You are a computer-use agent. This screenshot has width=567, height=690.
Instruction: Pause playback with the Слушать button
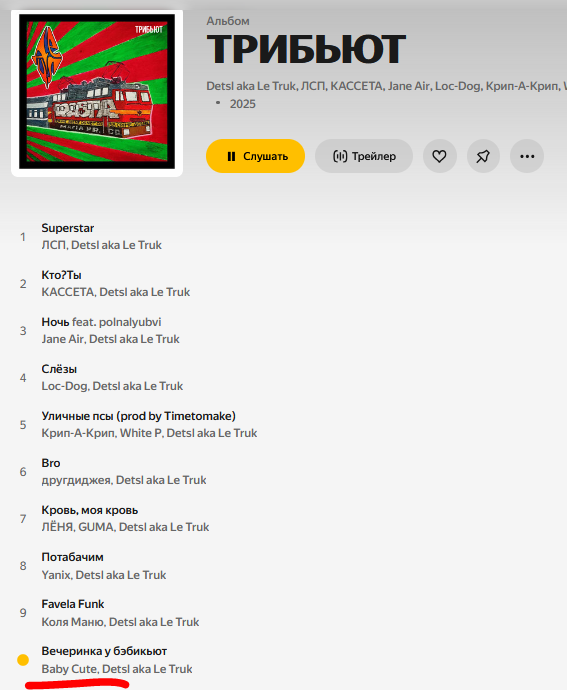tap(255, 156)
